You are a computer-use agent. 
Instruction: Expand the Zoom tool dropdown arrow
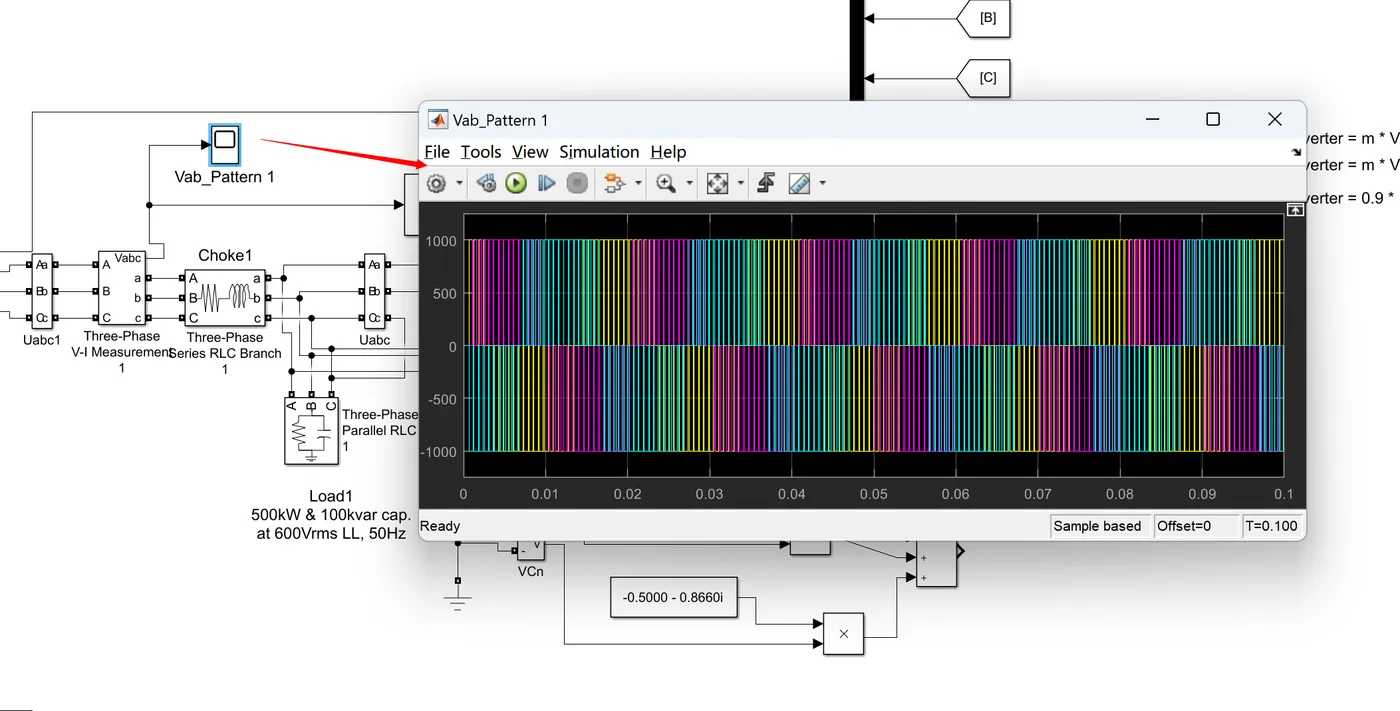point(689,183)
